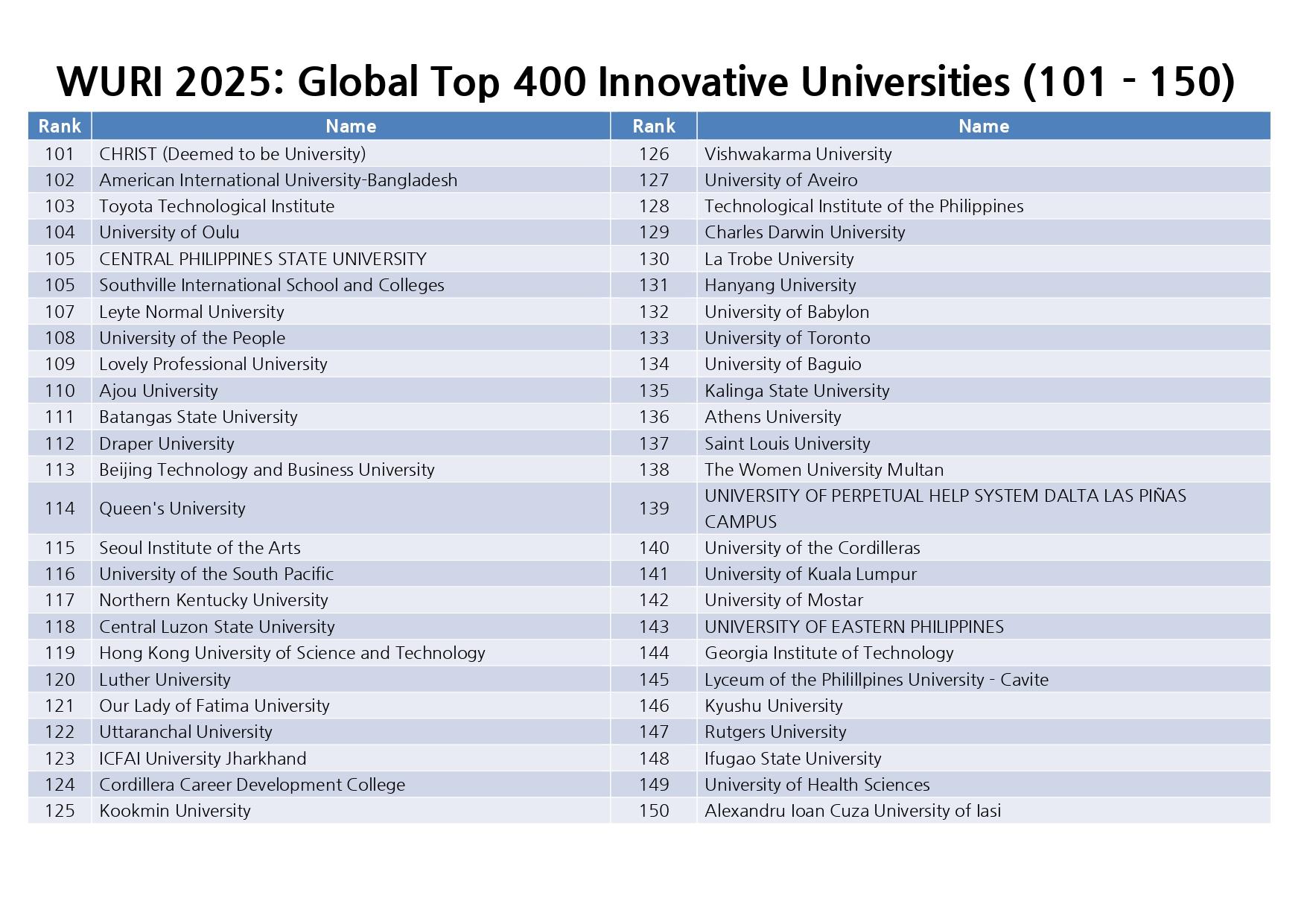The height and width of the screenshot is (924, 1307).
Task: Select Saint Louis University
Action: tap(787, 444)
